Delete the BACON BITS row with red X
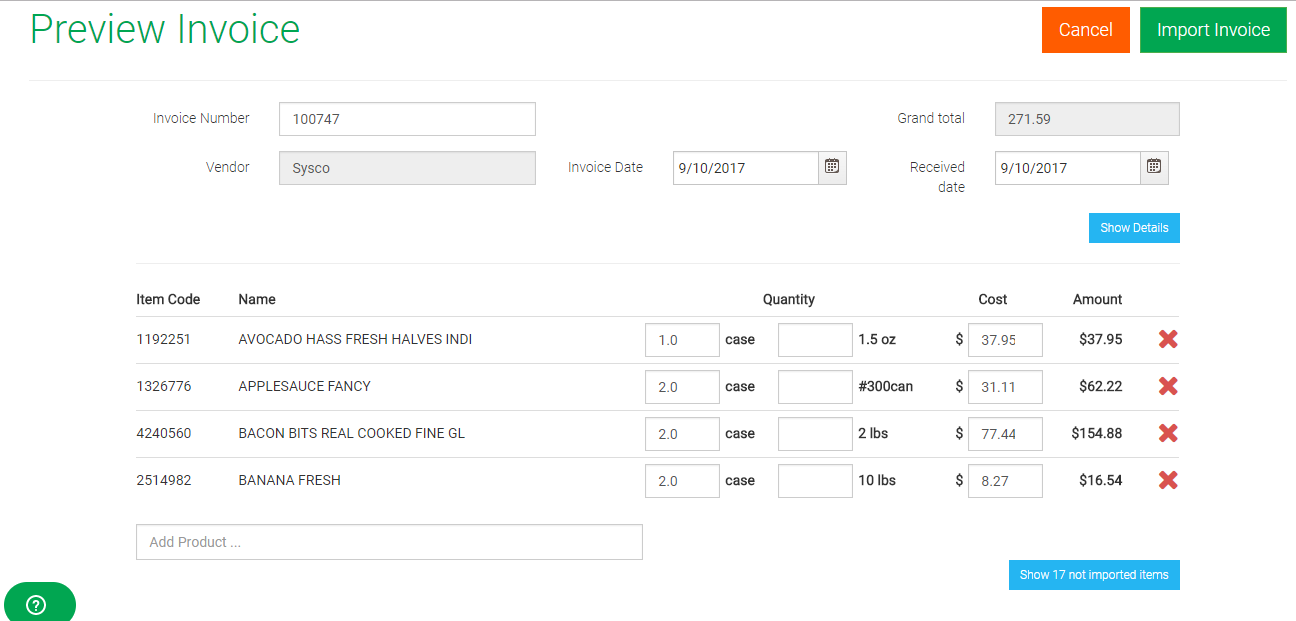 click(1167, 434)
